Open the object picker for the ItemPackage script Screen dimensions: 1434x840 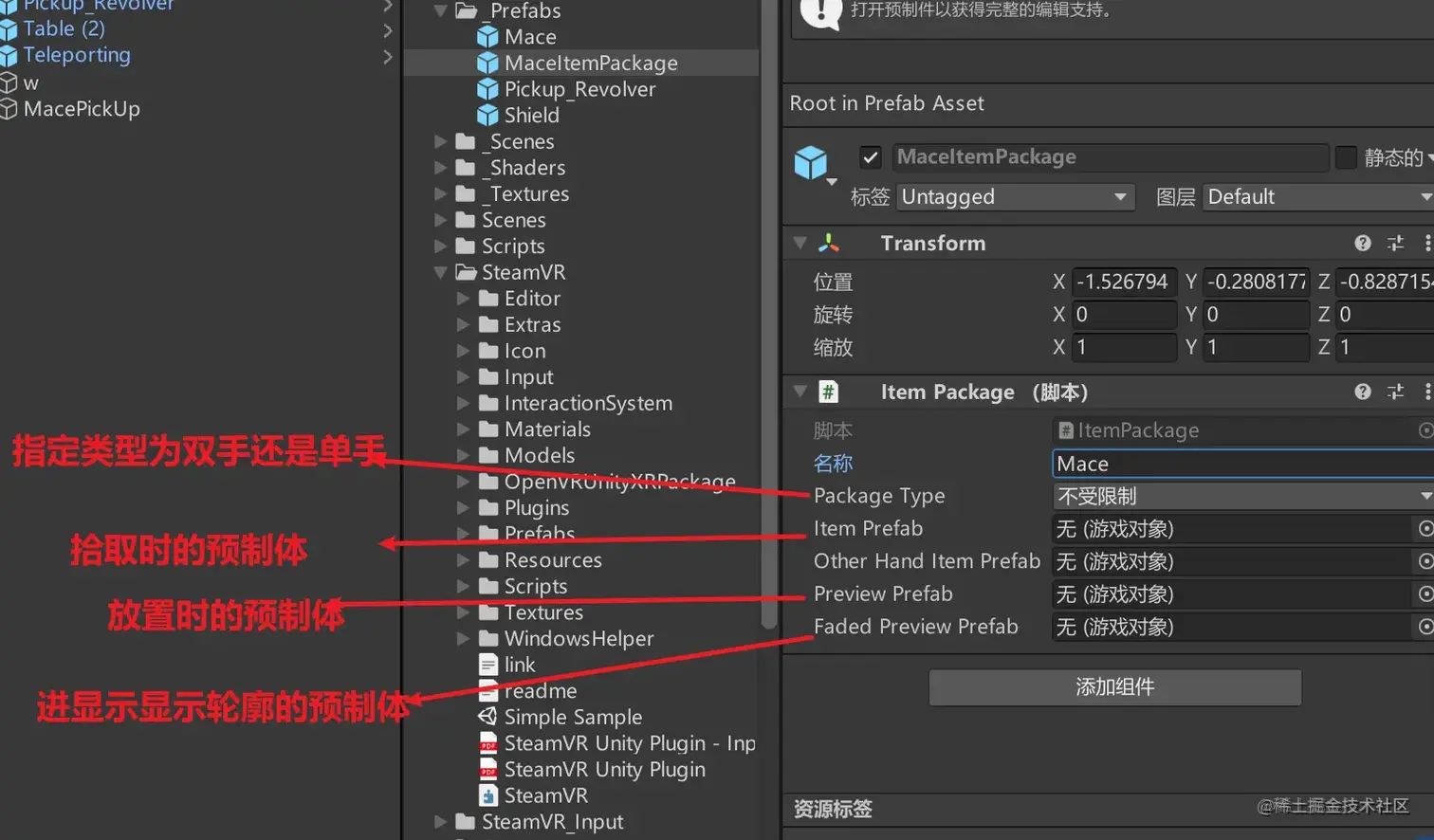pos(1425,430)
